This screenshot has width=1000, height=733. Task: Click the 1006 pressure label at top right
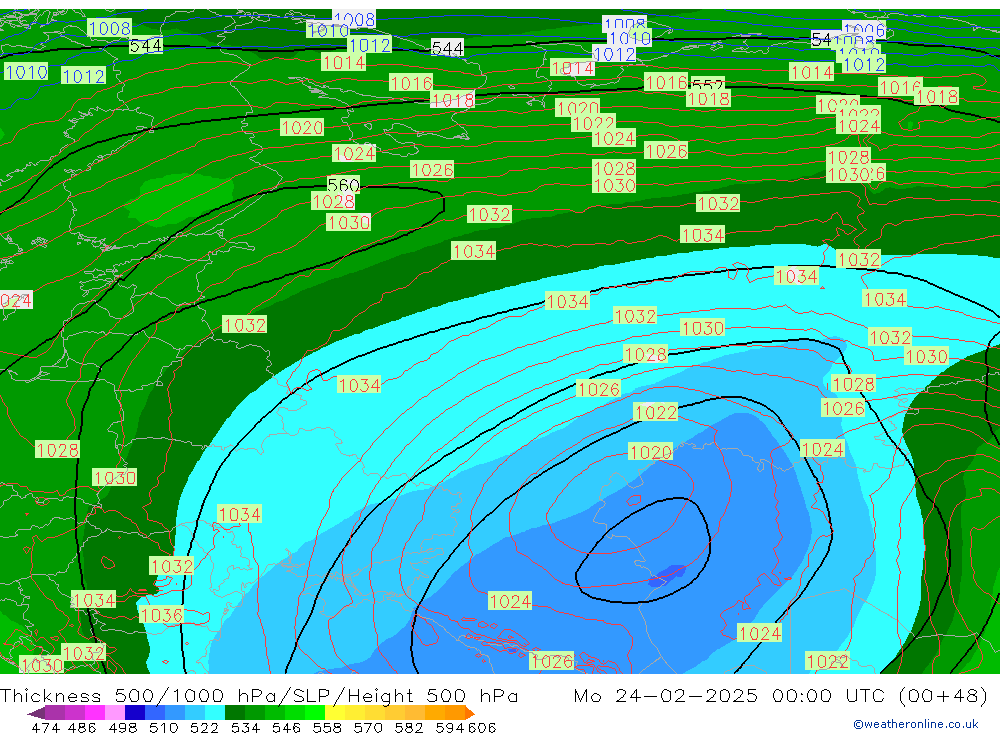(864, 29)
